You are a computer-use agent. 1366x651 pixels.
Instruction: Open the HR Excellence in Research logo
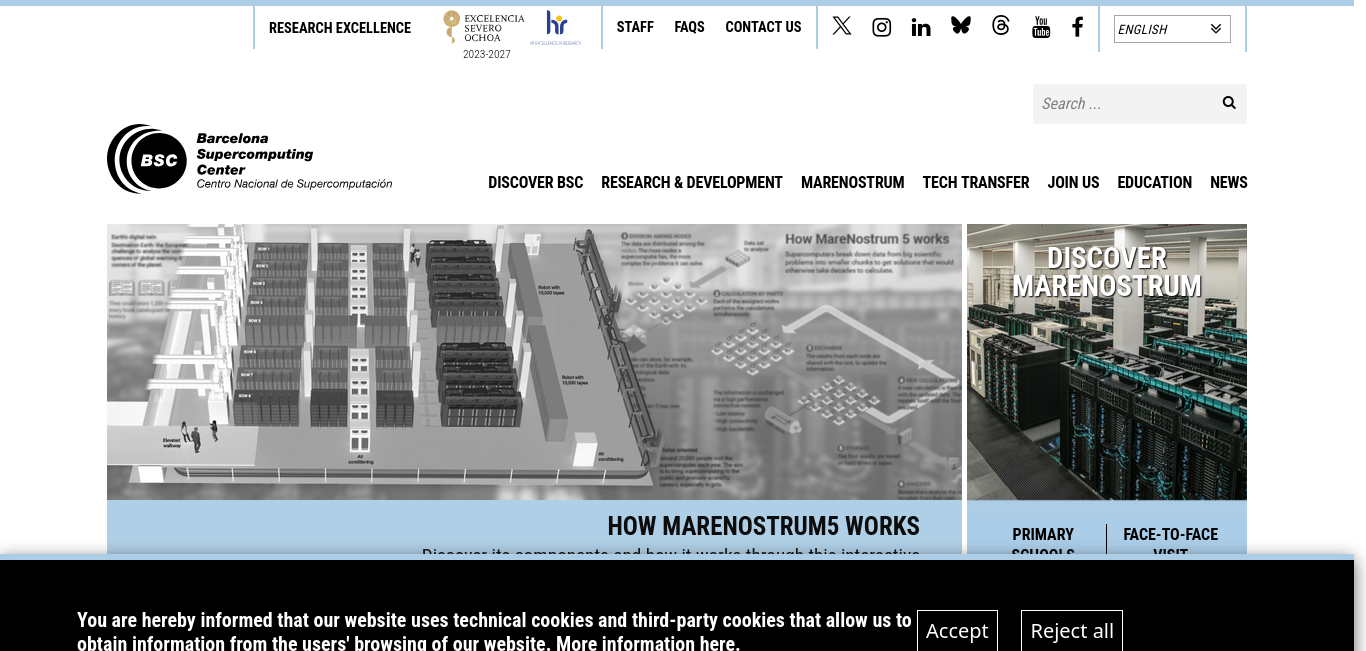click(556, 28)
